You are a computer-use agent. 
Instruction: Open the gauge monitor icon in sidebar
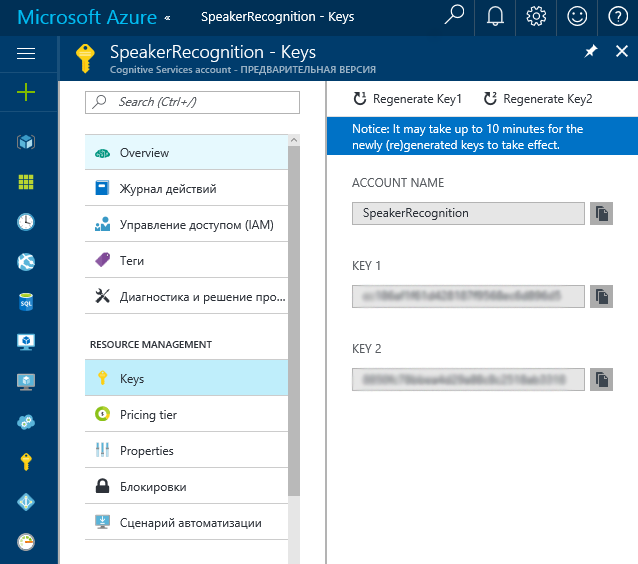26,542
